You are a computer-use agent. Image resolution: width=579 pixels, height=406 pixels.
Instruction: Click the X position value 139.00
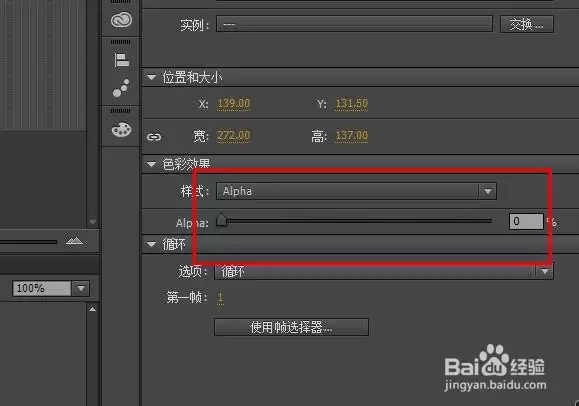(233, 103)
